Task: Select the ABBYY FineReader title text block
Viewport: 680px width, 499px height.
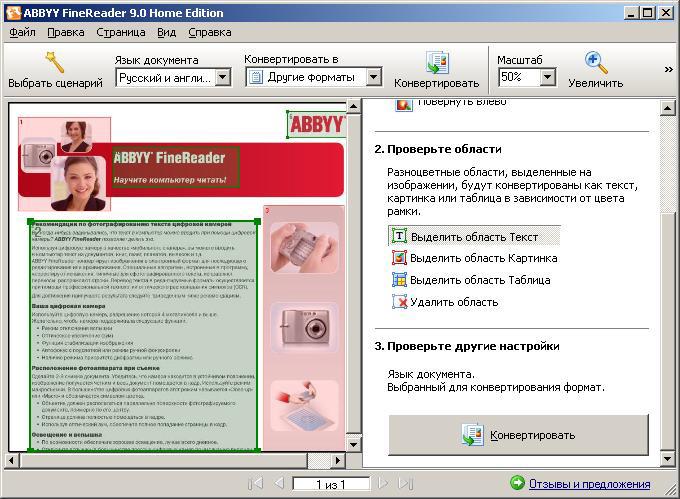Action: tap(176, 167)
